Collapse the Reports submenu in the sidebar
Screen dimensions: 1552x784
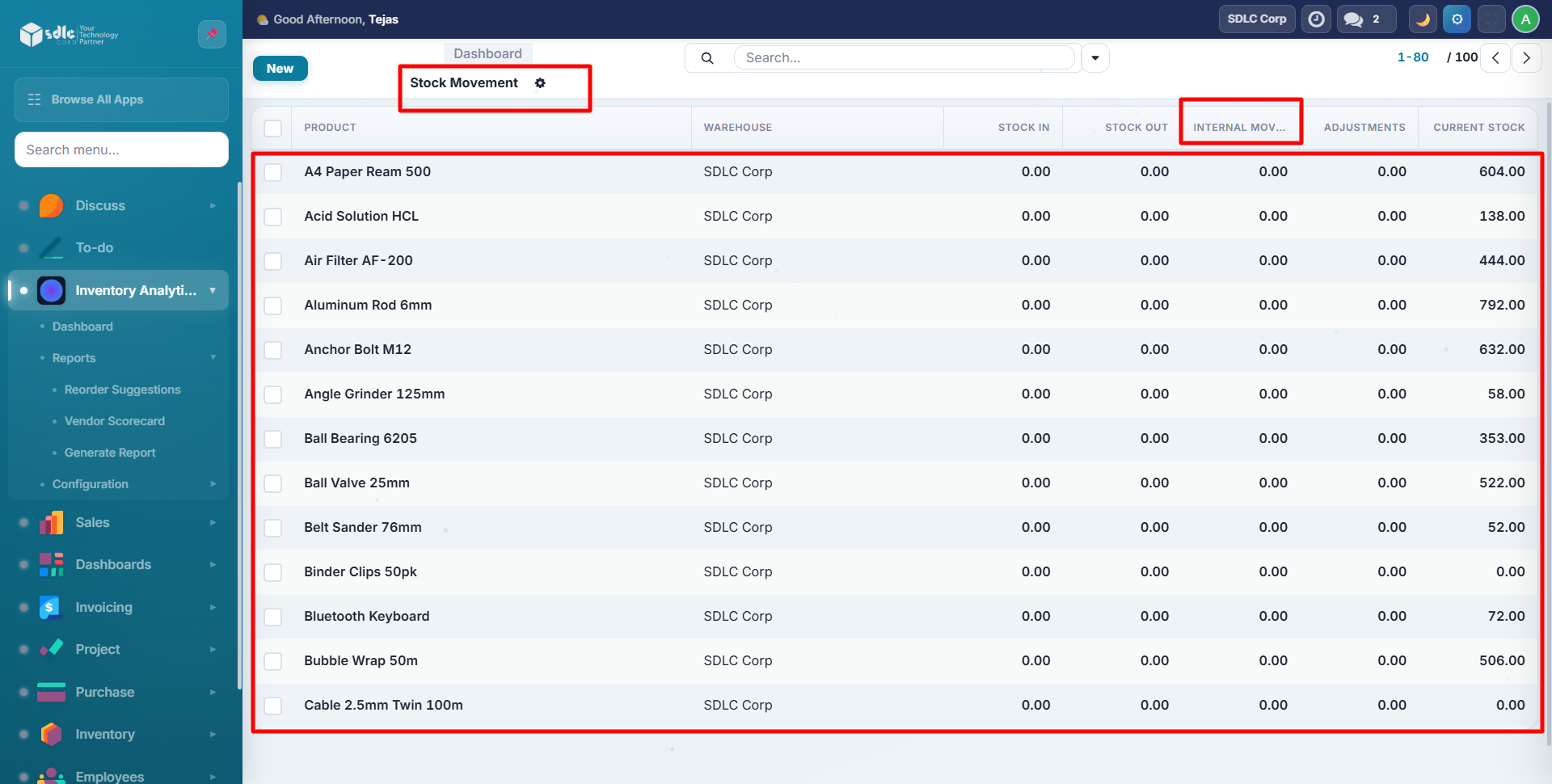[213, 357]
